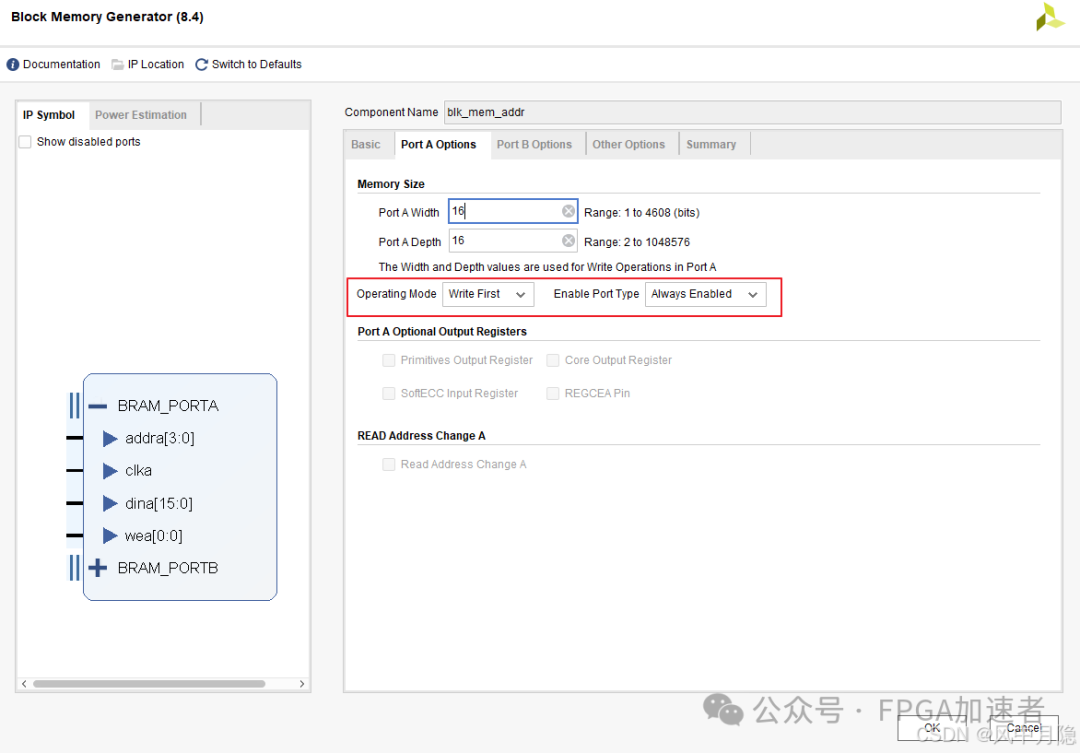Enable Show disabled ports checkbox
This screenshot has height=753, width=1080.
click(x=25, y=142)
